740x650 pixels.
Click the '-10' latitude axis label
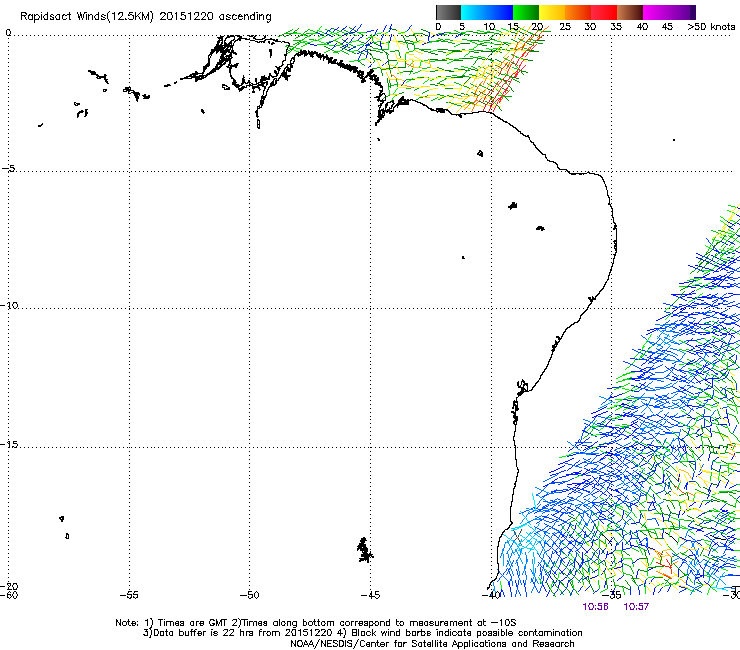(x=9, y=305)
